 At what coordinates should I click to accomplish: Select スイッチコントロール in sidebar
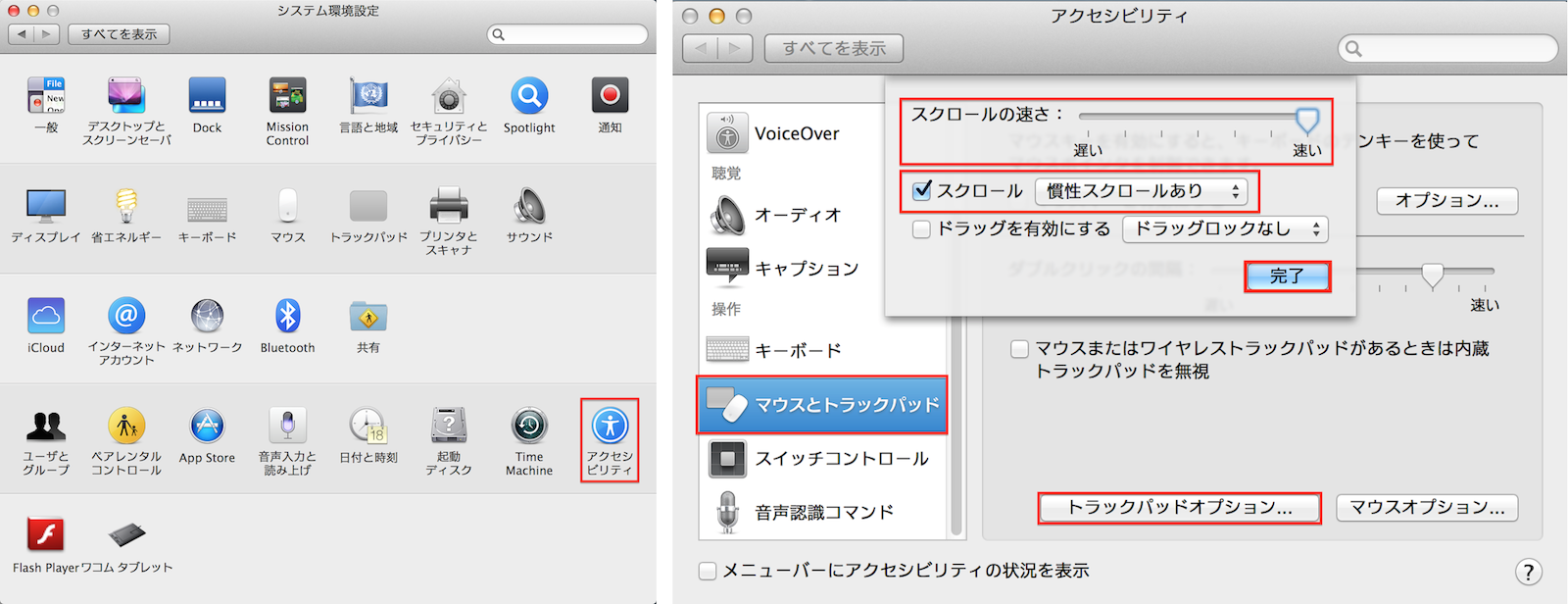[x=821, y=458]
